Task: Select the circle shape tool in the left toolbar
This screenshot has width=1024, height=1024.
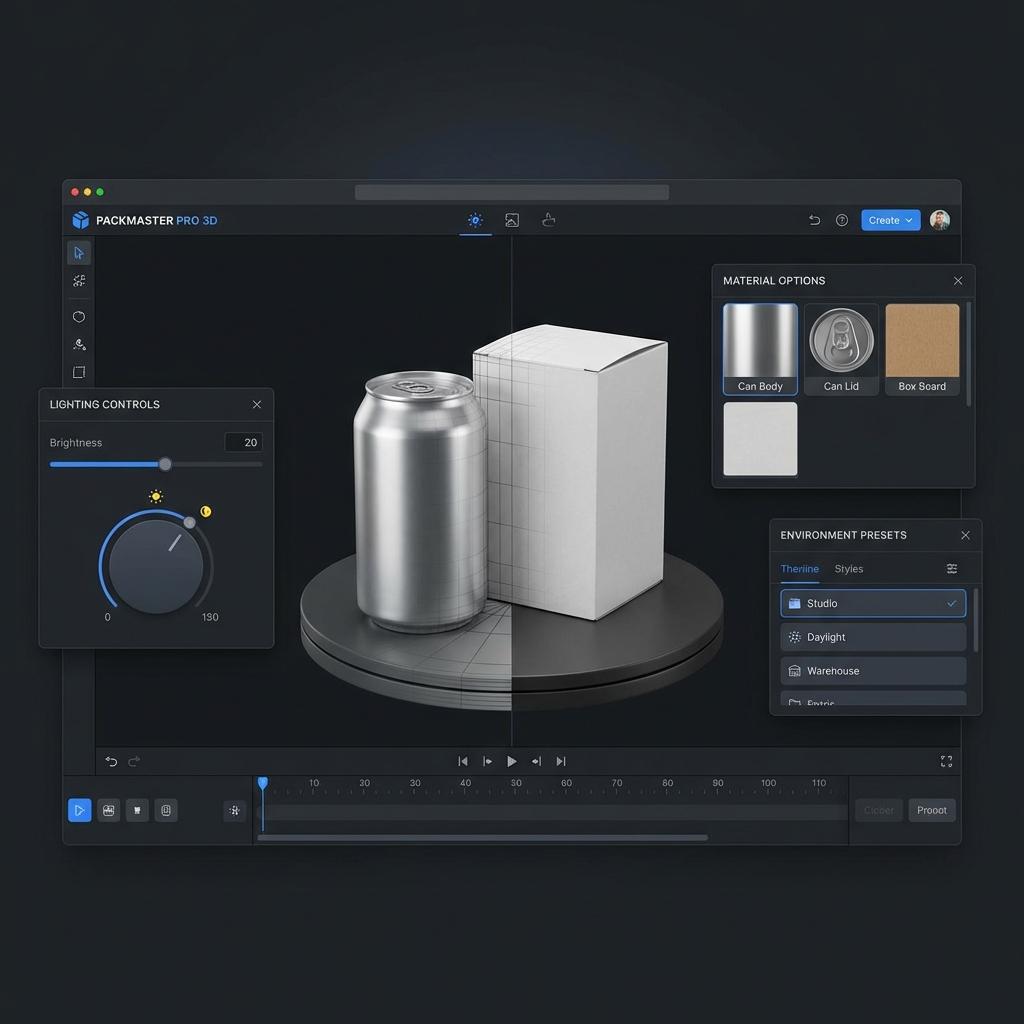Action: pyautogui.click(x=79, y=316)
